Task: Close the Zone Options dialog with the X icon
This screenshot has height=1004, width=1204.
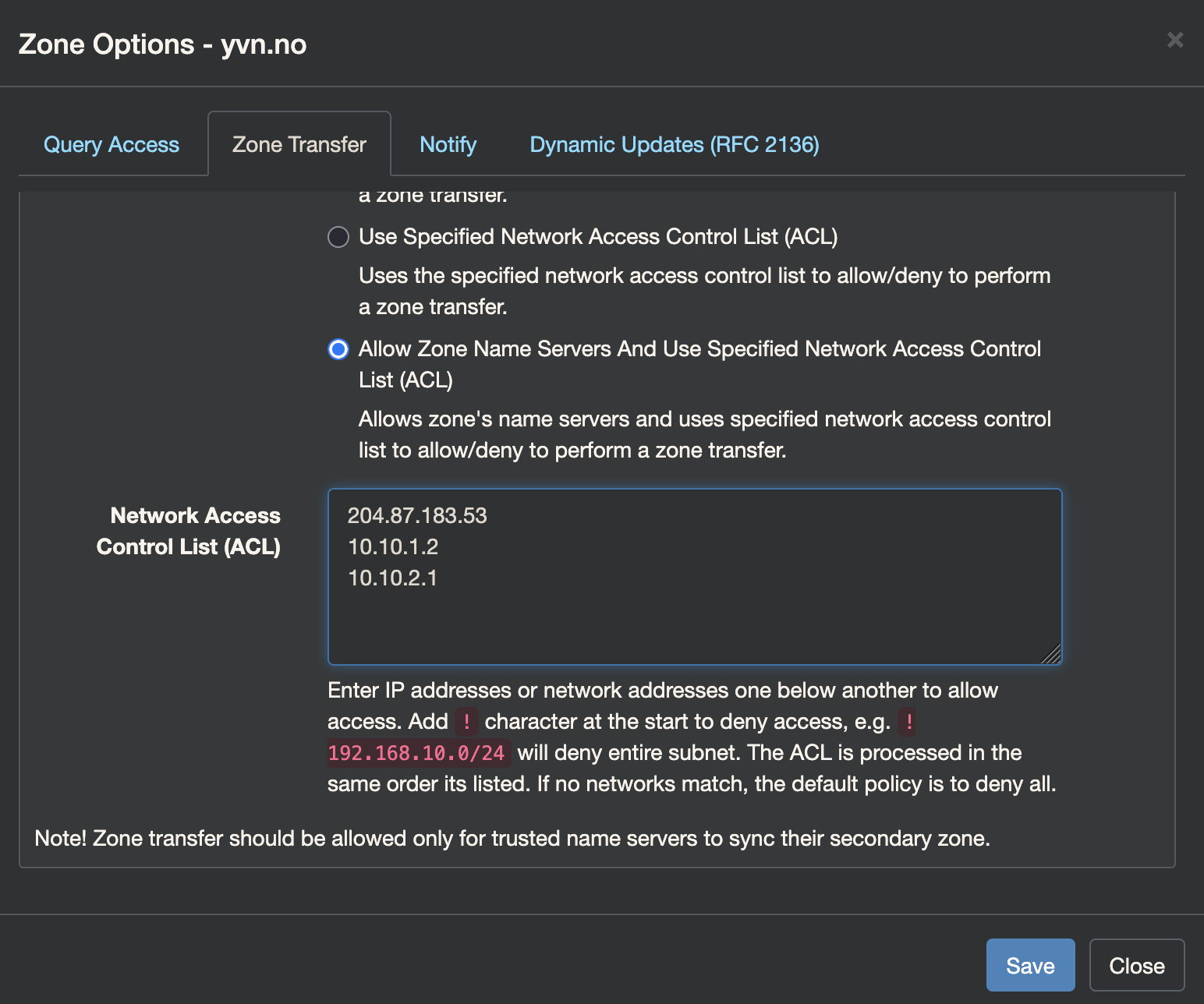Action: coord(1176,41)
